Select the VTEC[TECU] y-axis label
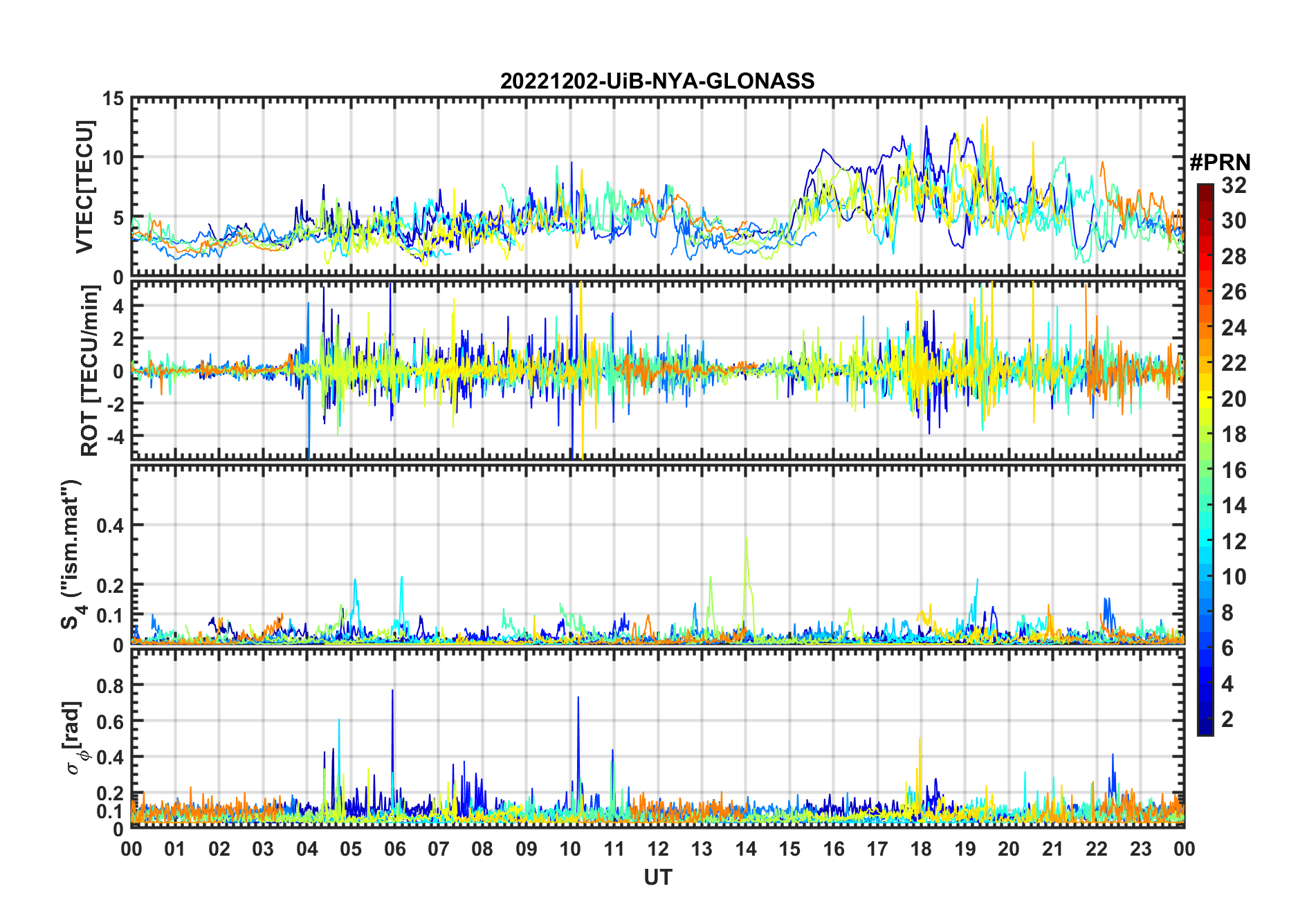Screen dimensions: 1316x920 pos(84,187)
